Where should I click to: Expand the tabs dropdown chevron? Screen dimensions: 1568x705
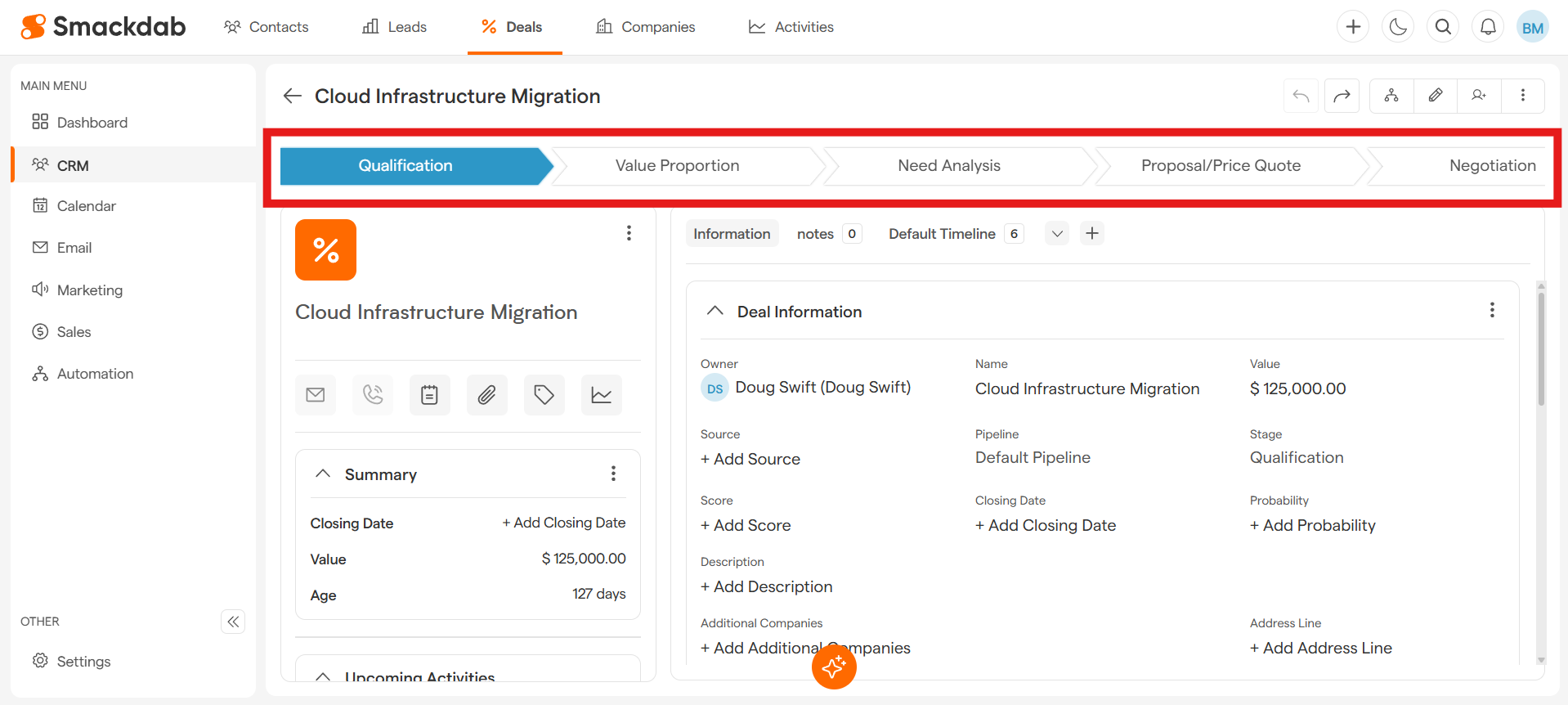1057,234
